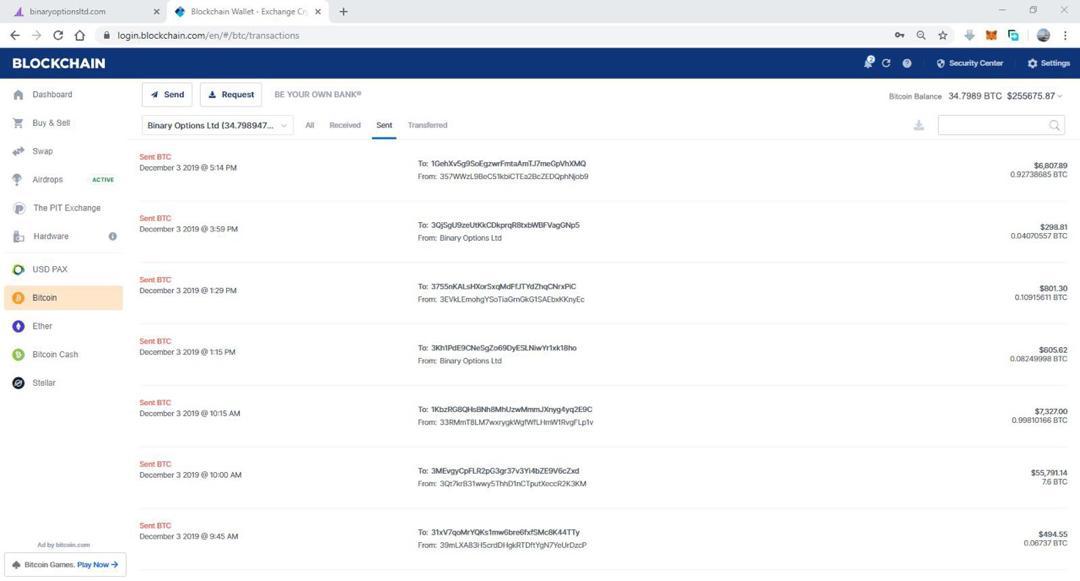This screenshot has width=1080, height=581.
Task: Select Ether wallet
Action: 42,326
